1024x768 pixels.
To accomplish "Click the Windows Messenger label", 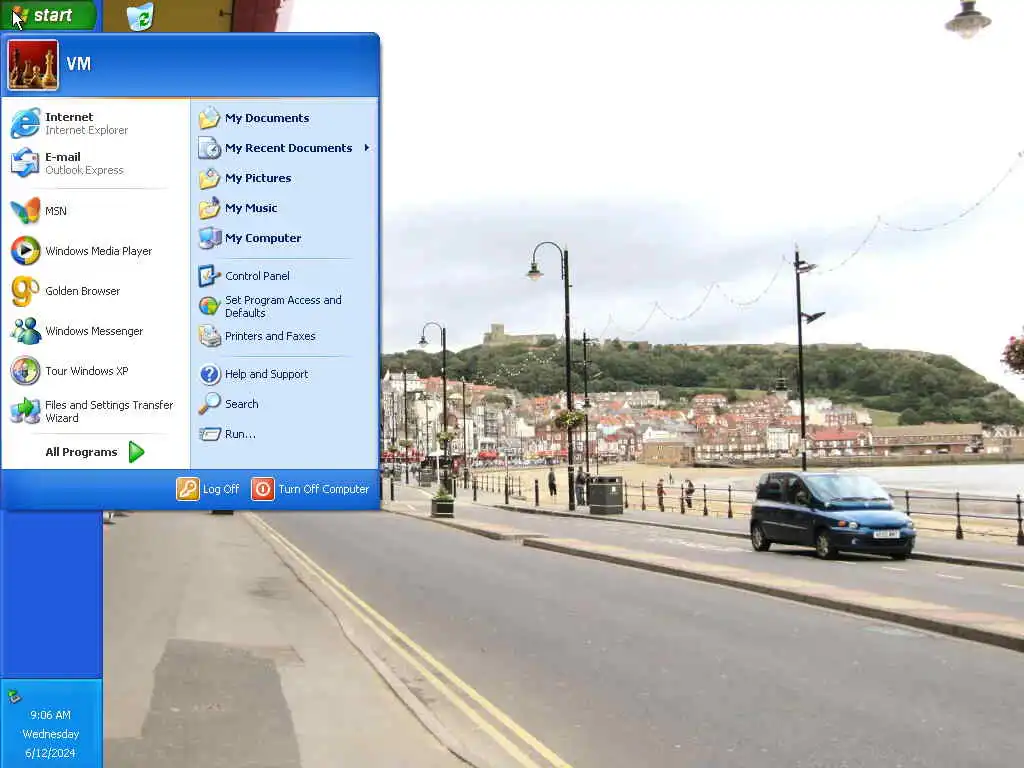I will (94, 331).
